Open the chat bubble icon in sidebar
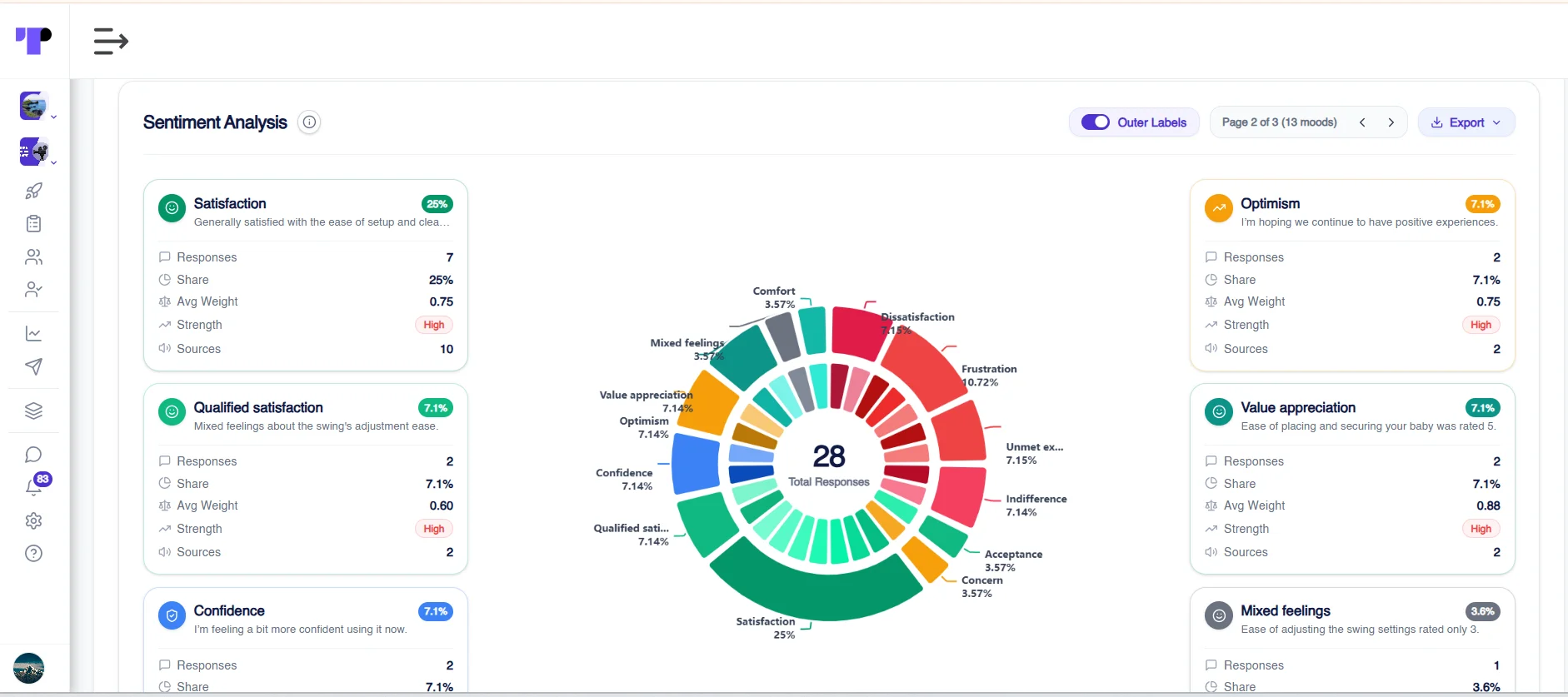 tap(33, 455)
